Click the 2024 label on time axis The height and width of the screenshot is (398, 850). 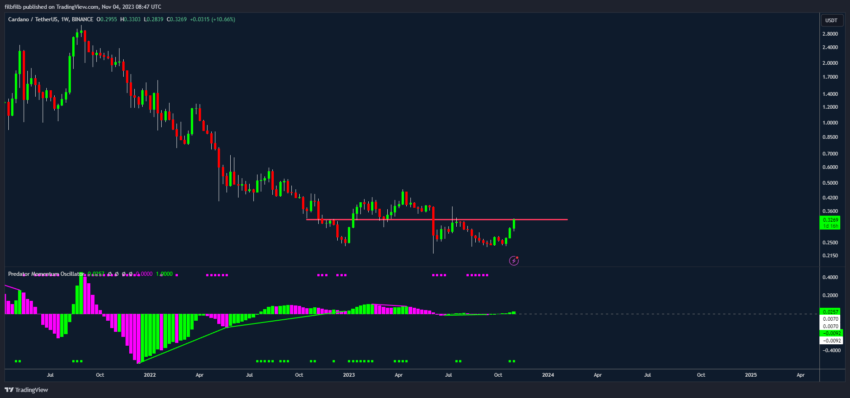click(549, 375)
